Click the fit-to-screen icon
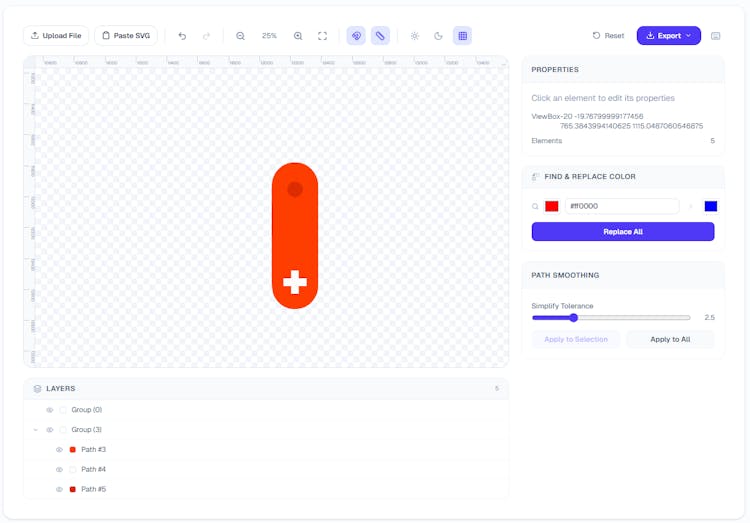This screenshot has height=523, width=750. tap(322, 36)
